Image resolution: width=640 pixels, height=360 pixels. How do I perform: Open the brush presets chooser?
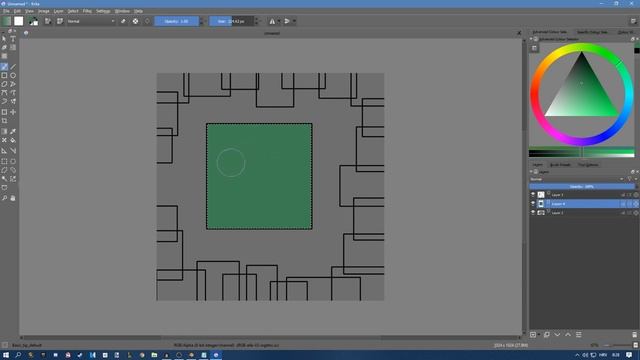point(60,21)
